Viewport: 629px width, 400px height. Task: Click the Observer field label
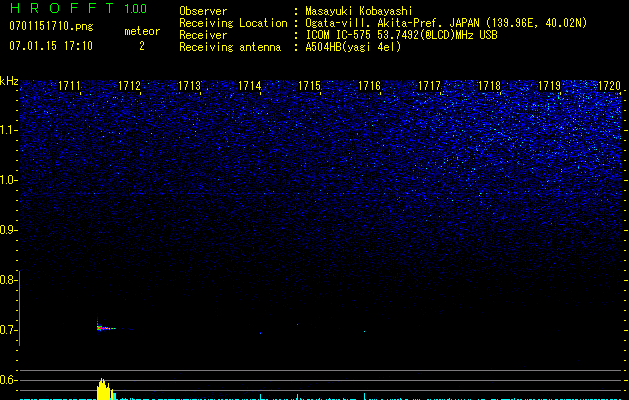[x=203, y=11]
